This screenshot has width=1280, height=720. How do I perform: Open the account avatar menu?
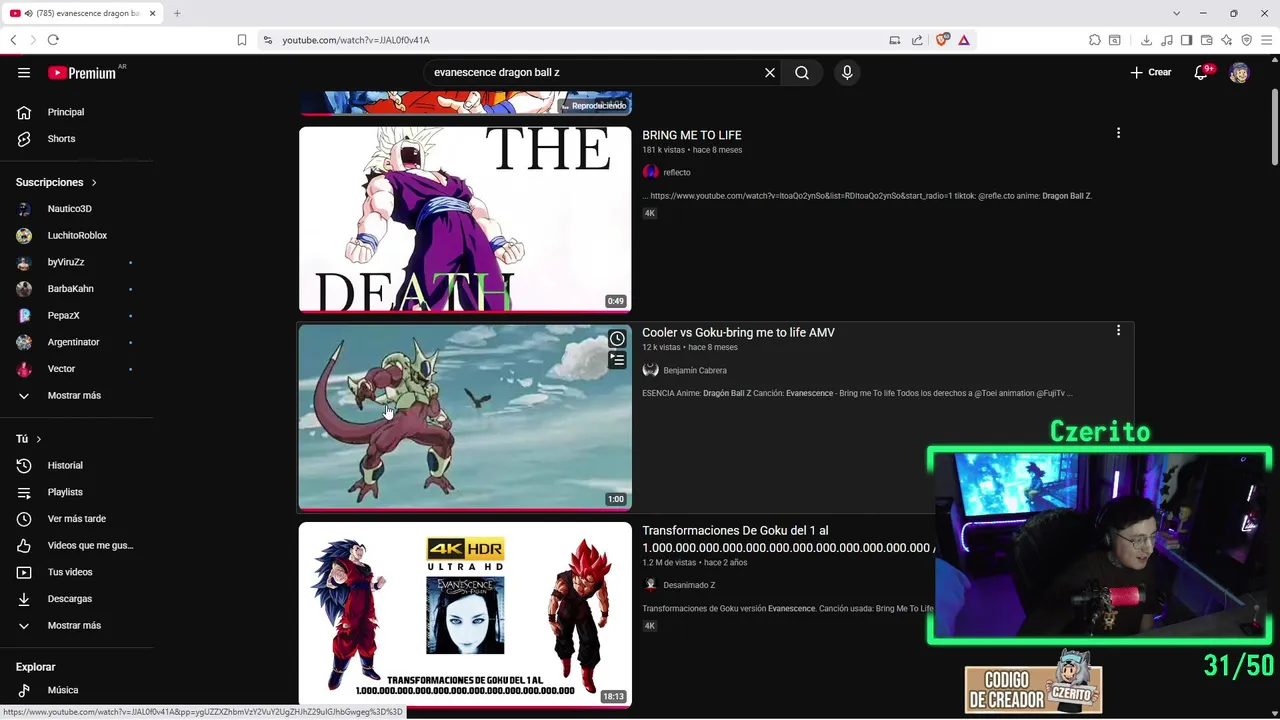pyautogui.click(x=1239, y=72)
